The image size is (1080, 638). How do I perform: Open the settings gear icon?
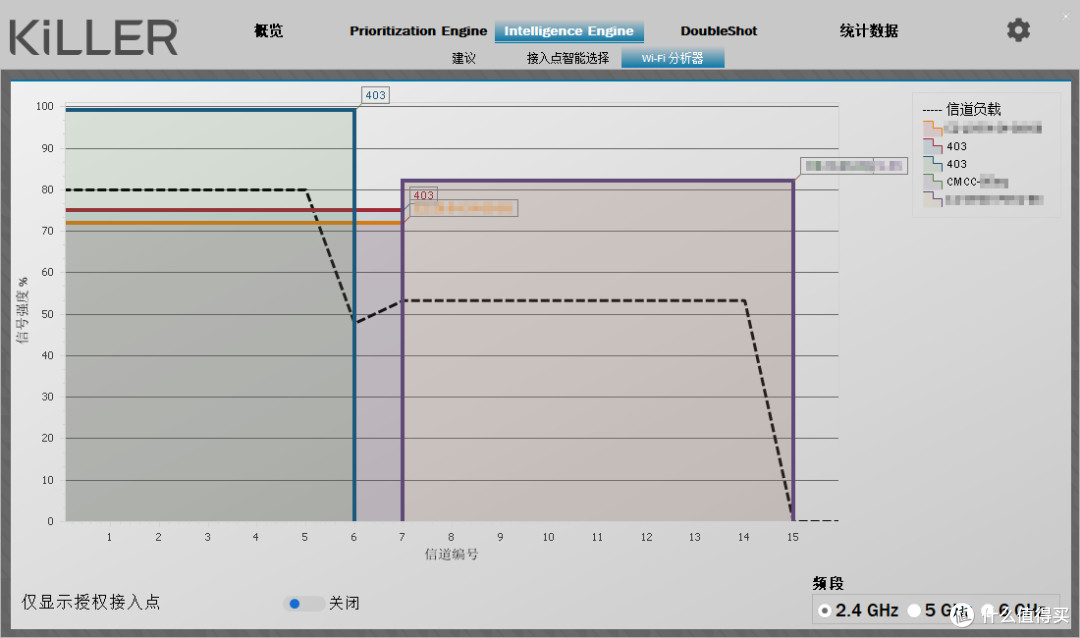[1018, 30]
